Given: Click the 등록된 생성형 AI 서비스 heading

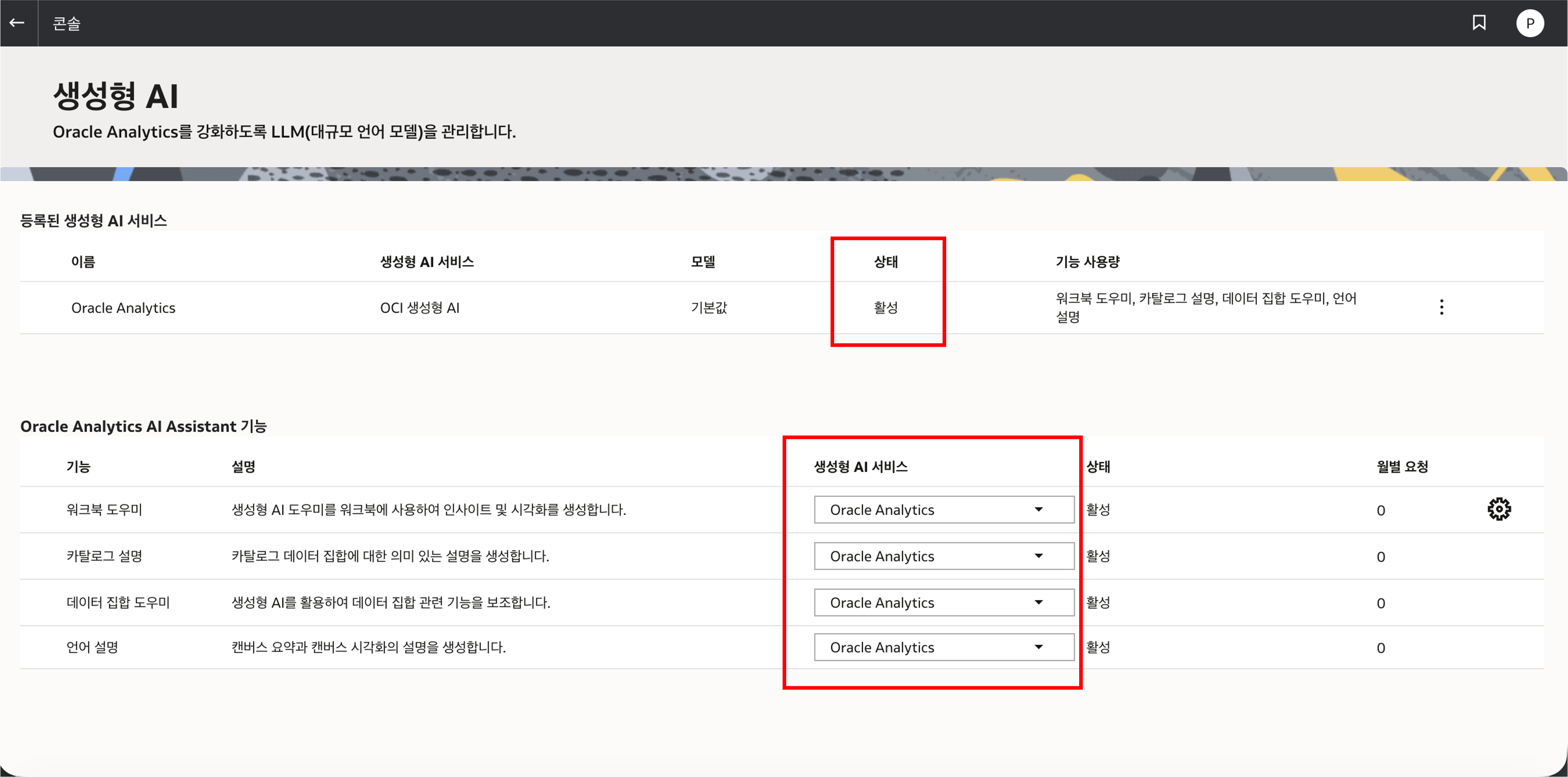Looking at the screenshot, I should pos(94,220).
